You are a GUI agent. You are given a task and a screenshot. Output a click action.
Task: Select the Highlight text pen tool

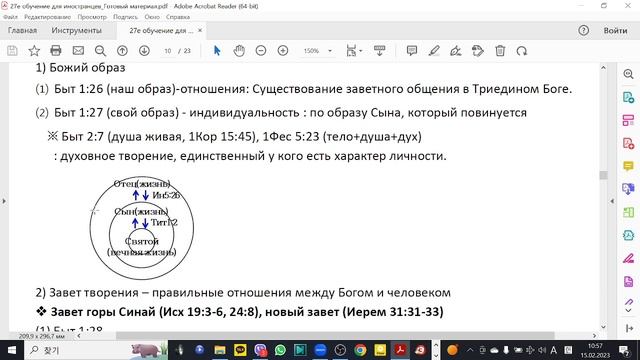click(434, 51)
